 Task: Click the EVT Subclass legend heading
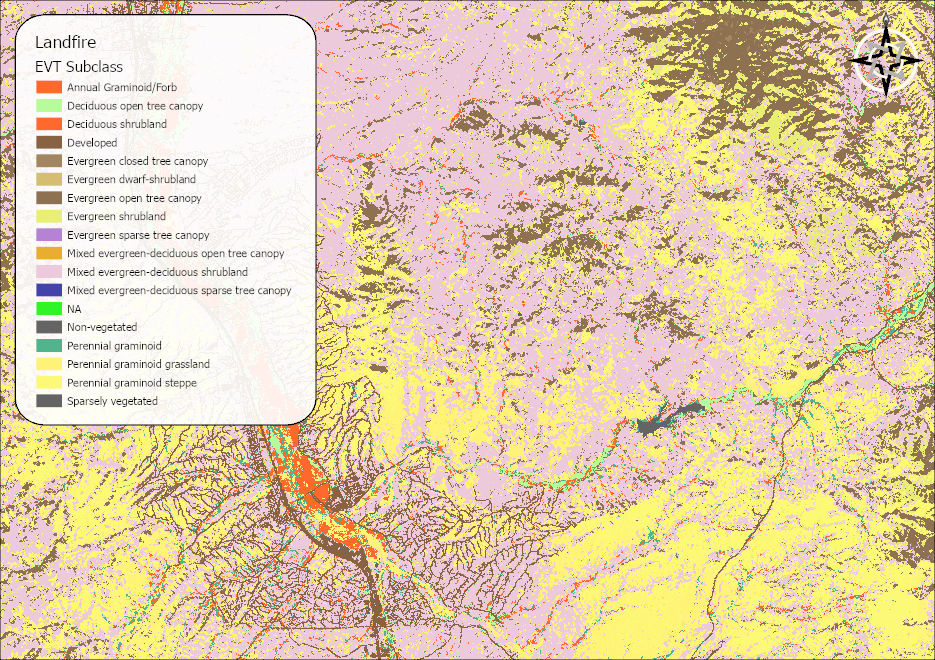[79, 67]
